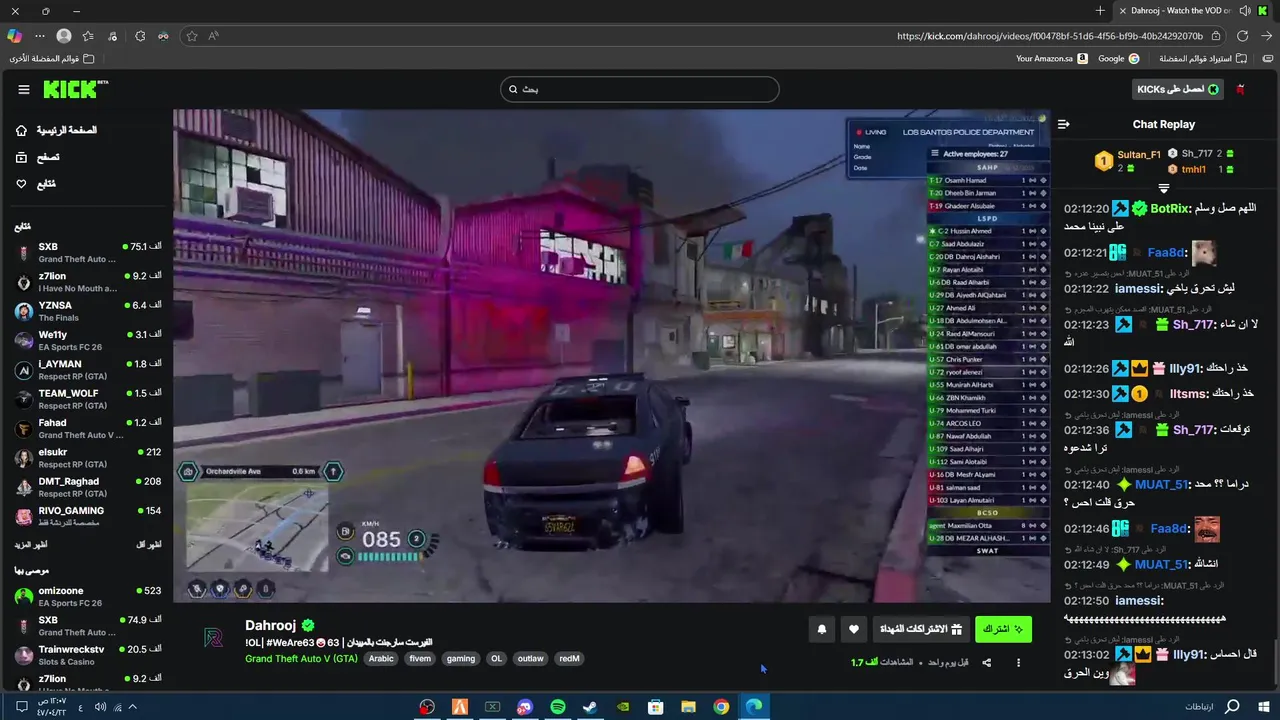This screenshot has height=720, width=1280.
Task: Open the other favorites folder
Action: coord(52,59)
